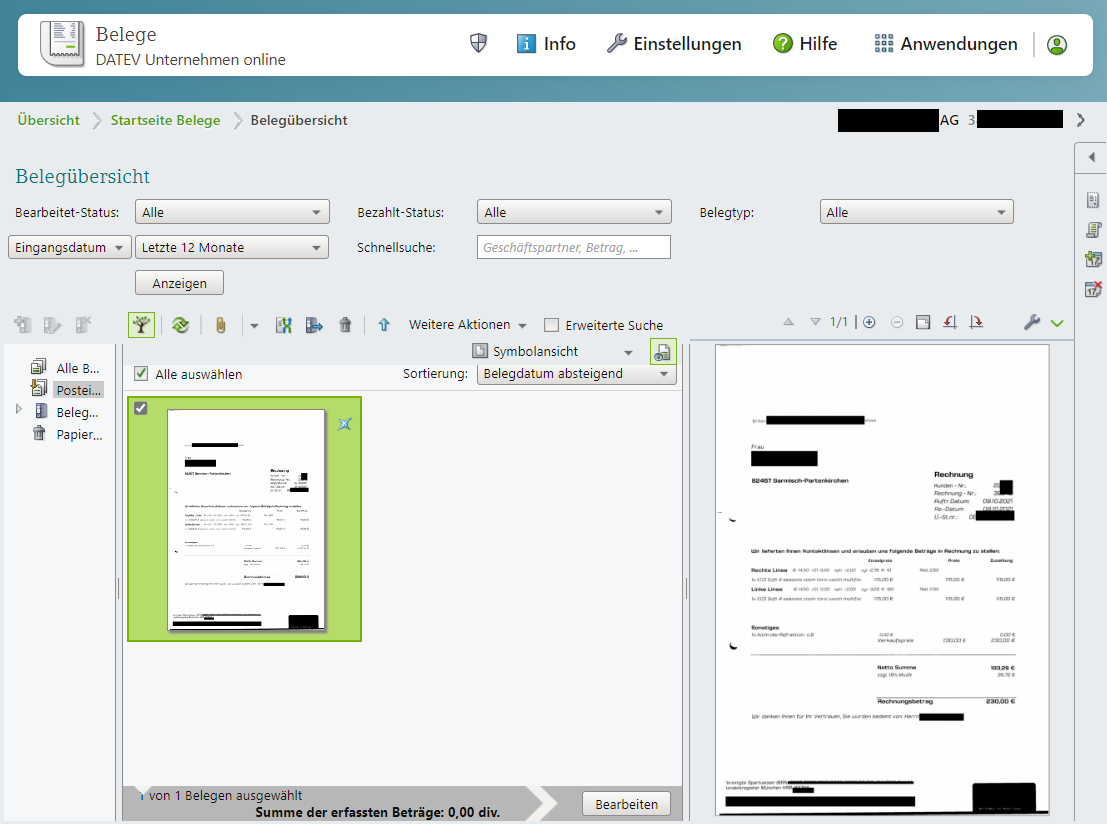The image size is (1107, 824).
Task: Refresh the document list
Action: point(181,324)
